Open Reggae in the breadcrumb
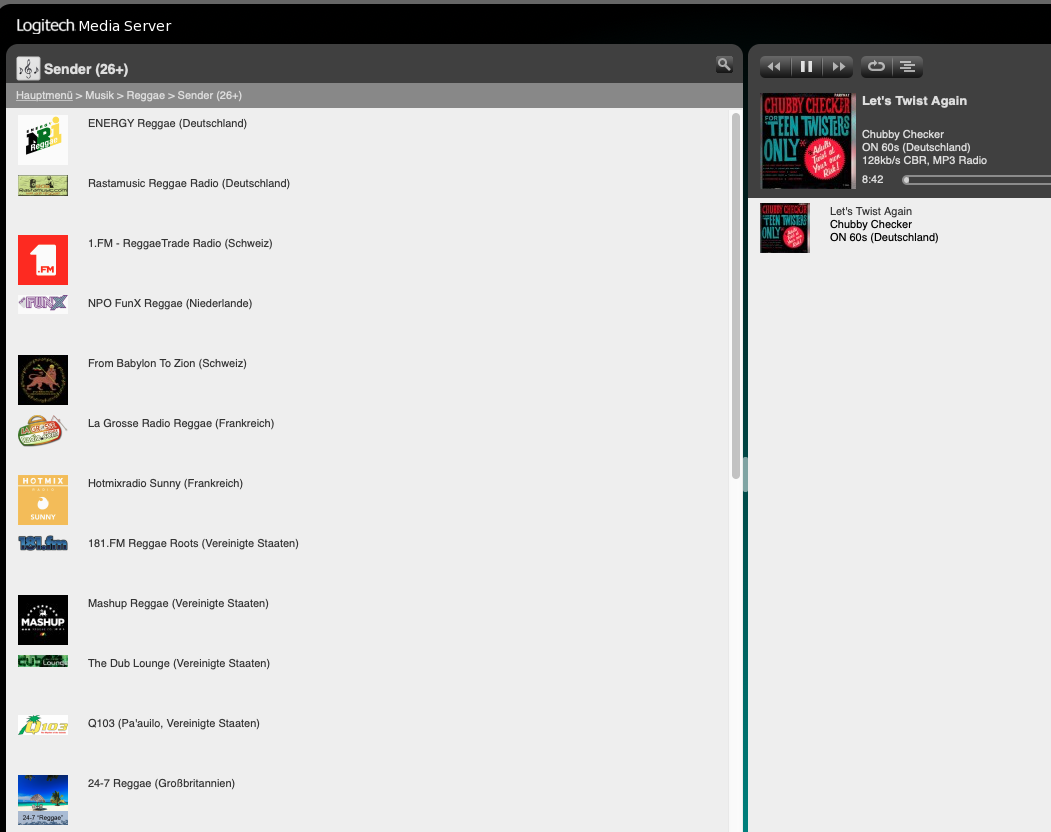 click(x=145, y=95)
